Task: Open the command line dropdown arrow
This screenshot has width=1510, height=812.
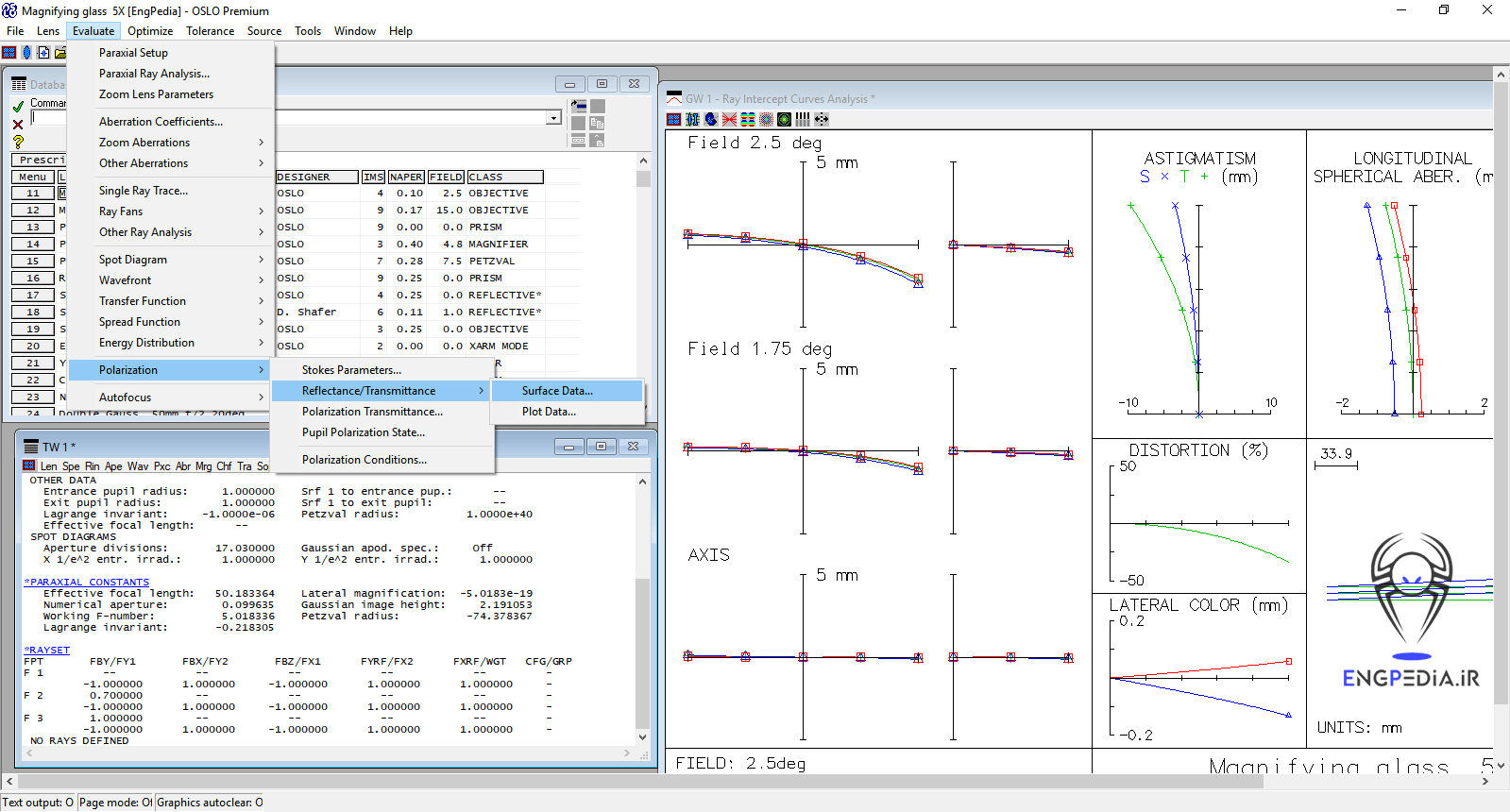Action: click(x=553, y=118)
